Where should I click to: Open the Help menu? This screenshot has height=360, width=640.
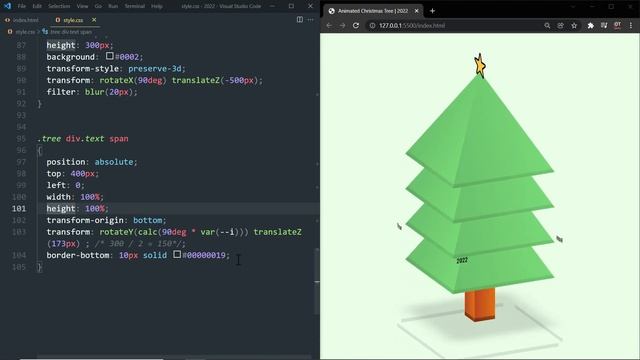pos(157,6)
